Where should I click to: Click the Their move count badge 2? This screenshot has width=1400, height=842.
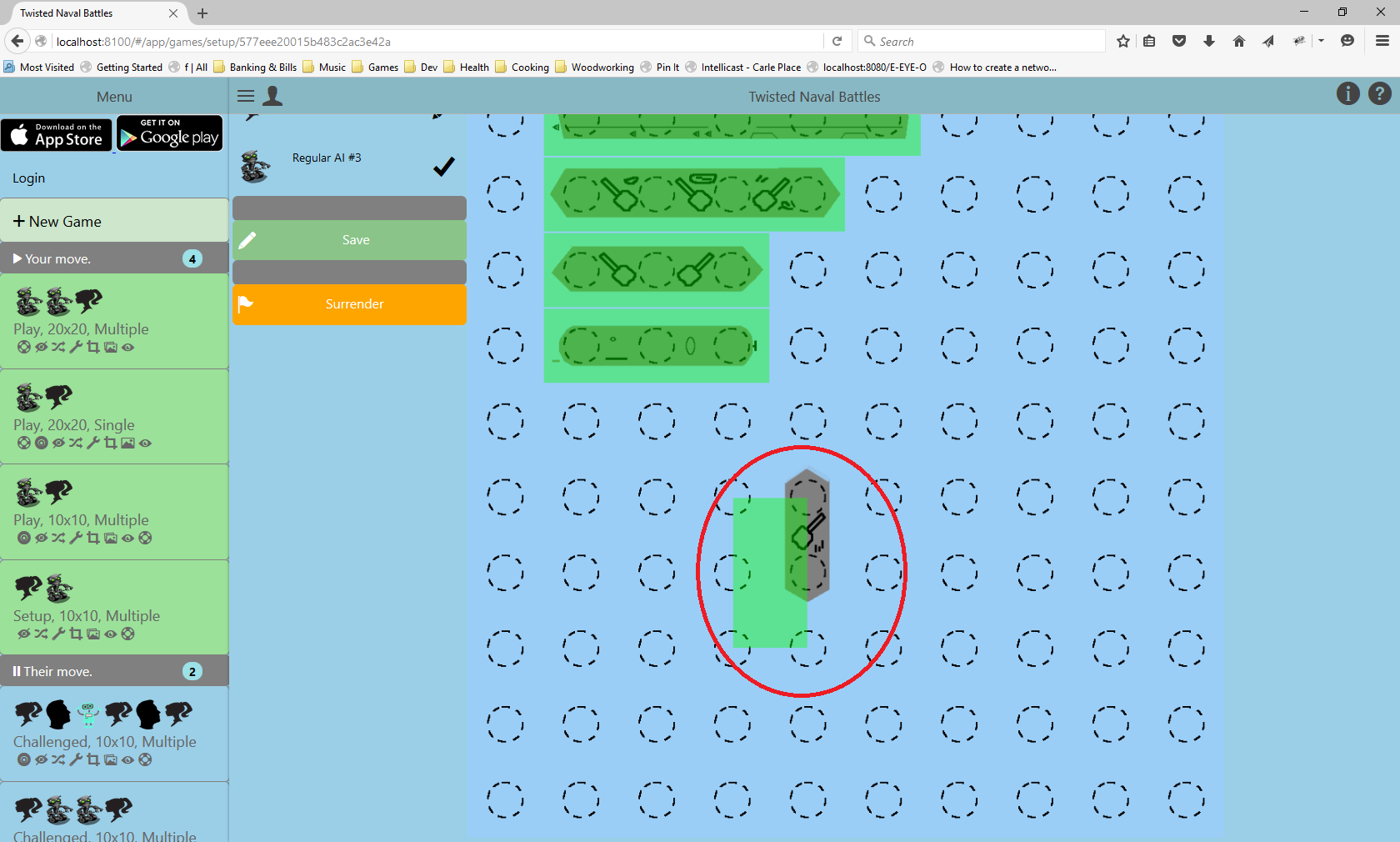click(x=192, y=671)
